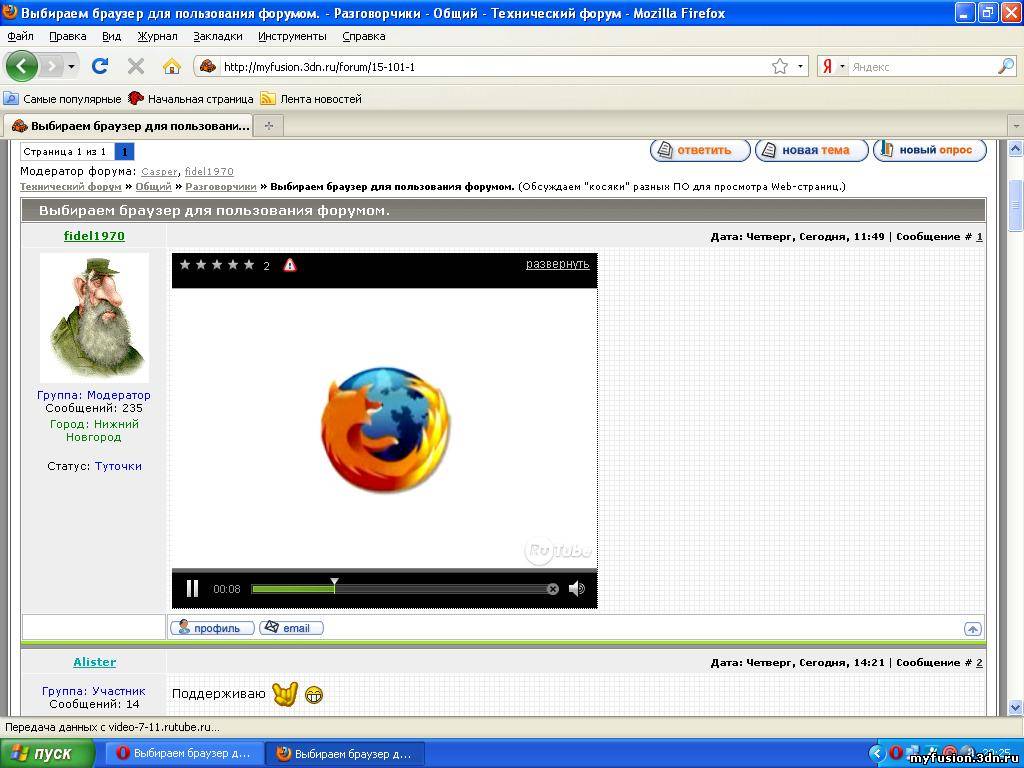Open the back/forward history dropdown

(x=71, y=66)
